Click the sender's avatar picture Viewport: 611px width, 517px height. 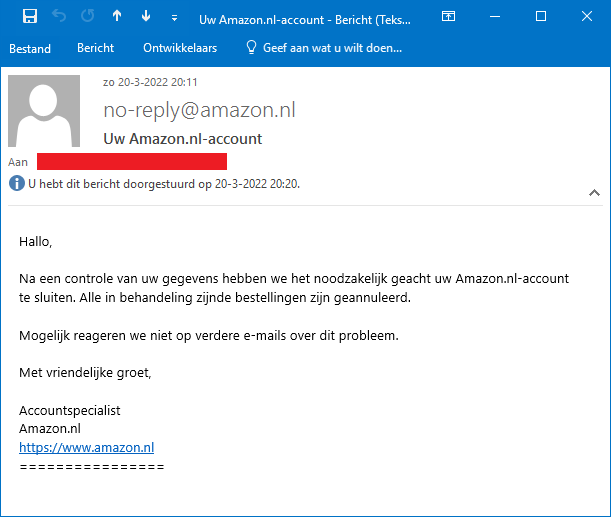point(44,110)
